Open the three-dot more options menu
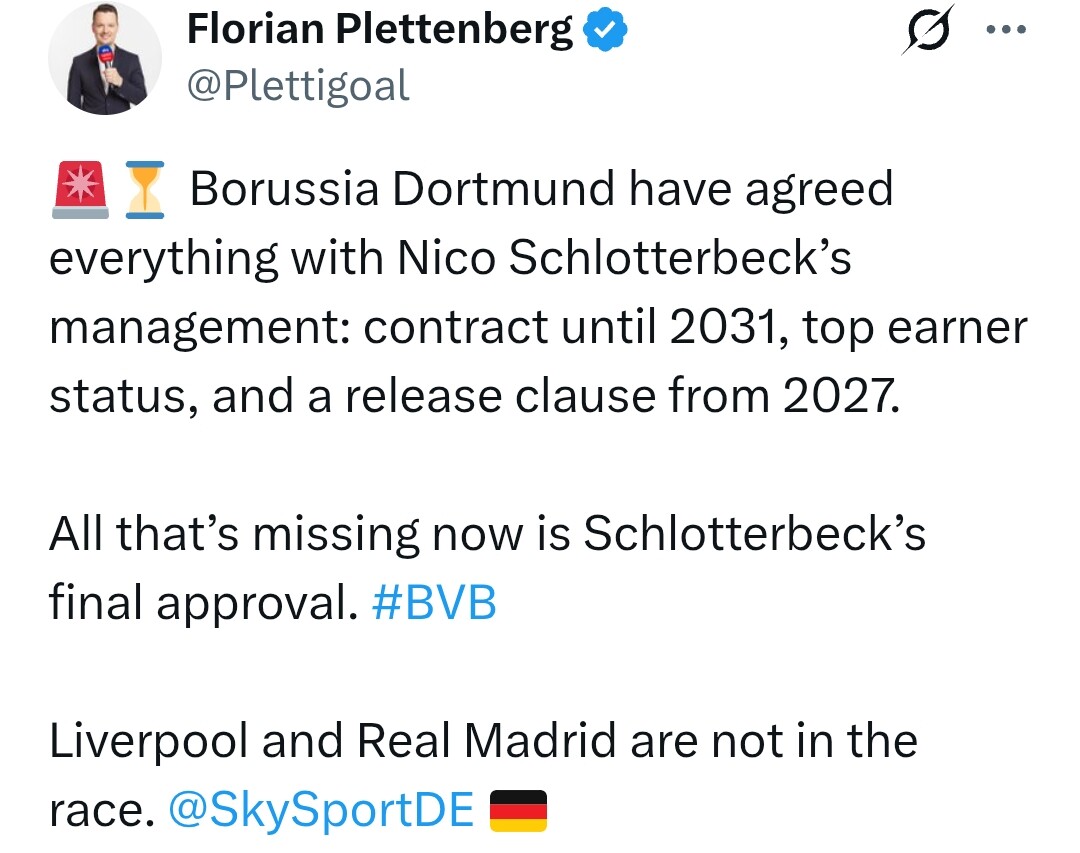Image resolution: width=1080 pixels, height=853 pixels. click(x=1005, y=30)
